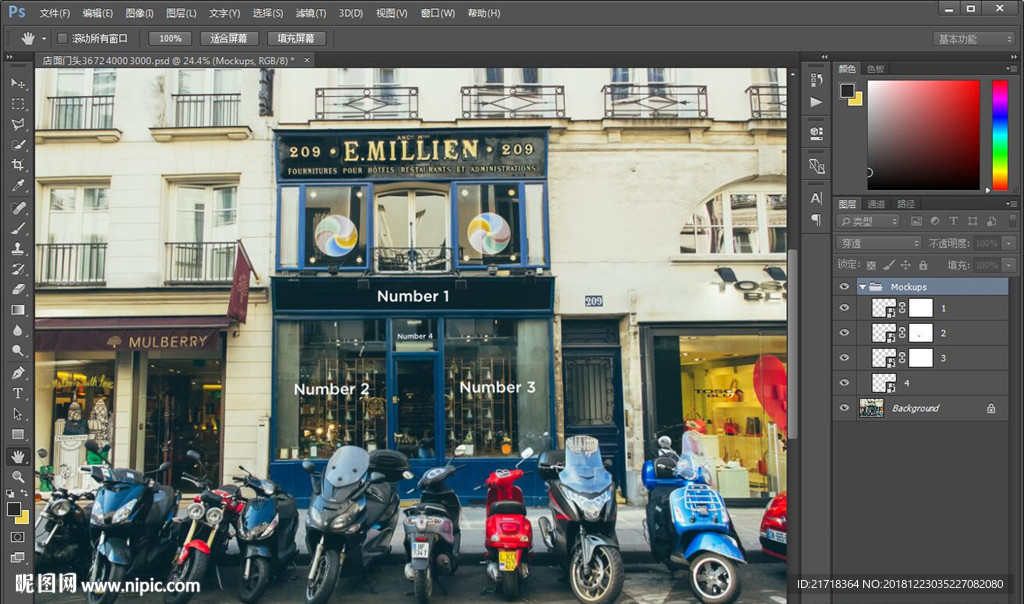Select the Zoom tool in toolbox
Viewport: 1024px width, 604px height.
coord(18,476)
